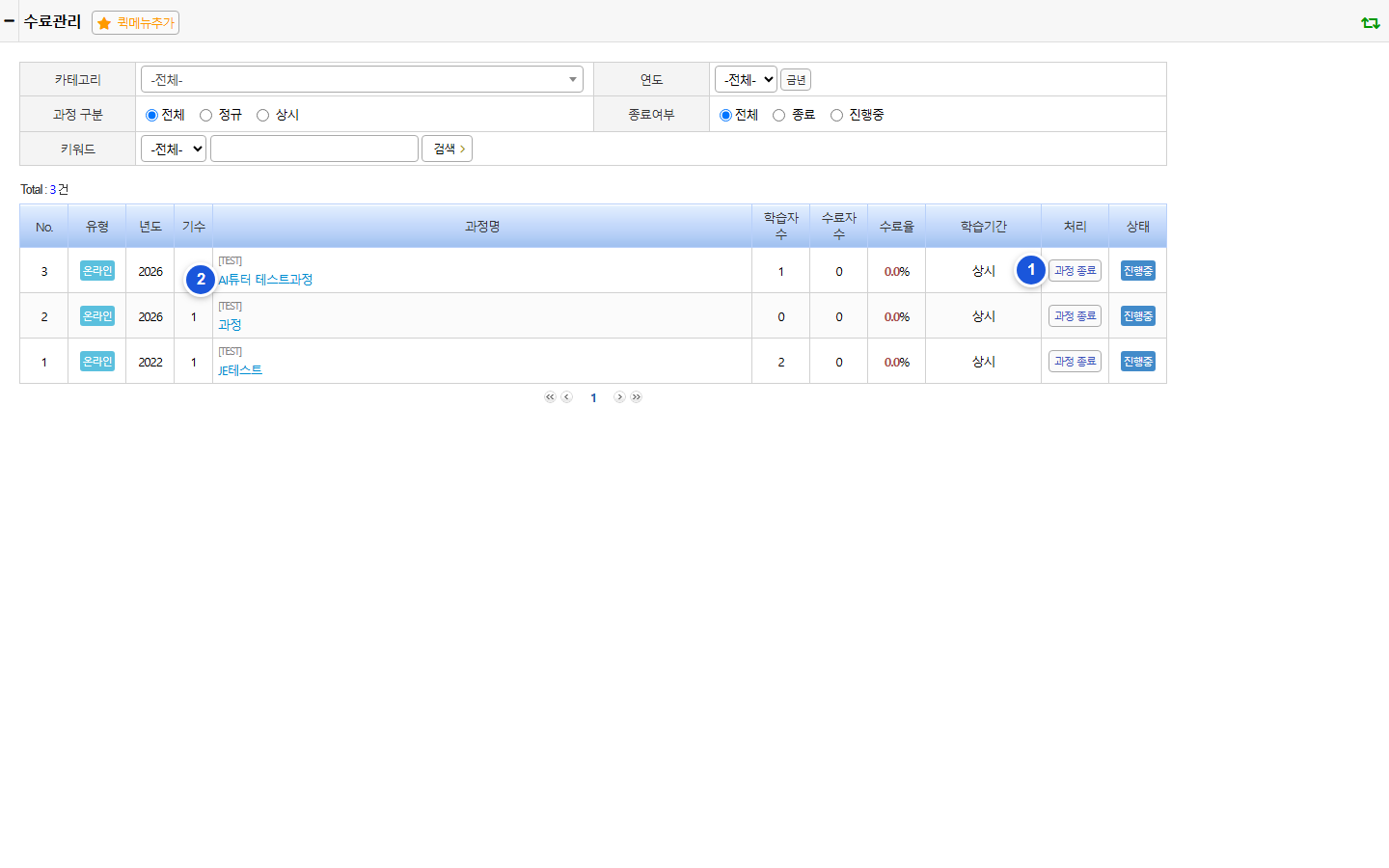Click the 수료율 column header
This screenshot has width=1389, height=868.
click(897, 227)
